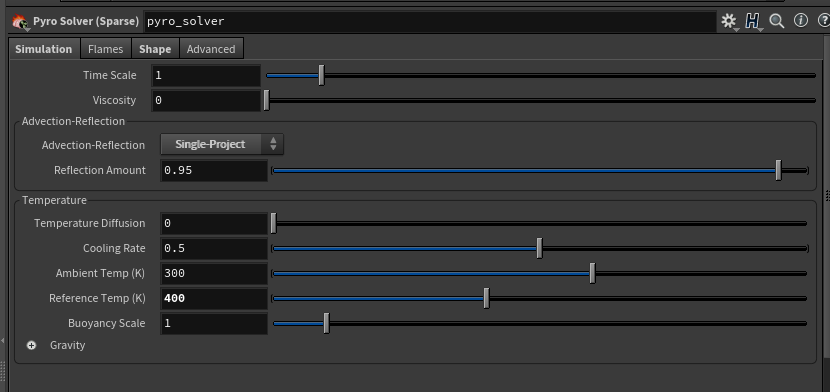The image size is (830, 392).
Task: Expand the Gravity plus icon
Action: (x=31, y=345)
